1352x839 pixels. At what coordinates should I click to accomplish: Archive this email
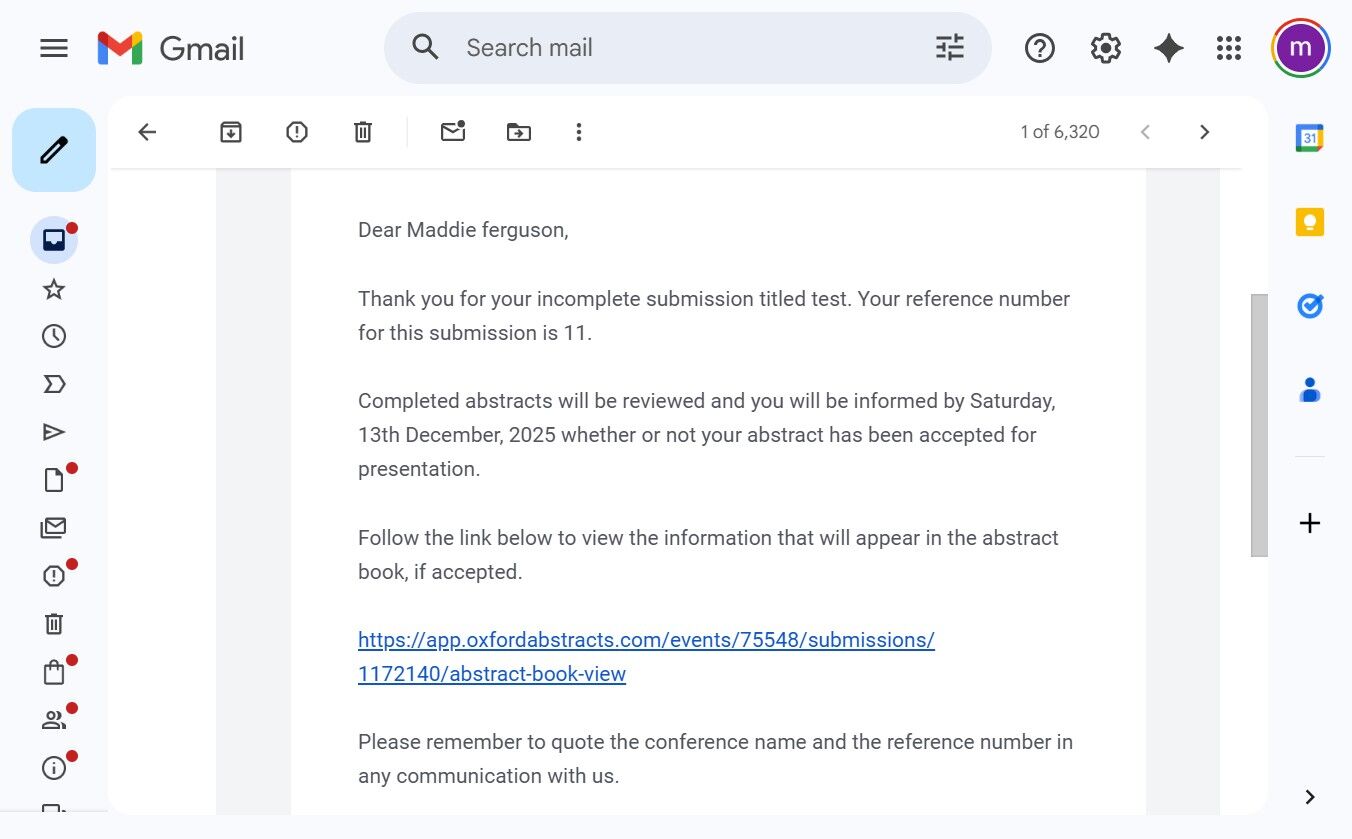coord(231,132)
